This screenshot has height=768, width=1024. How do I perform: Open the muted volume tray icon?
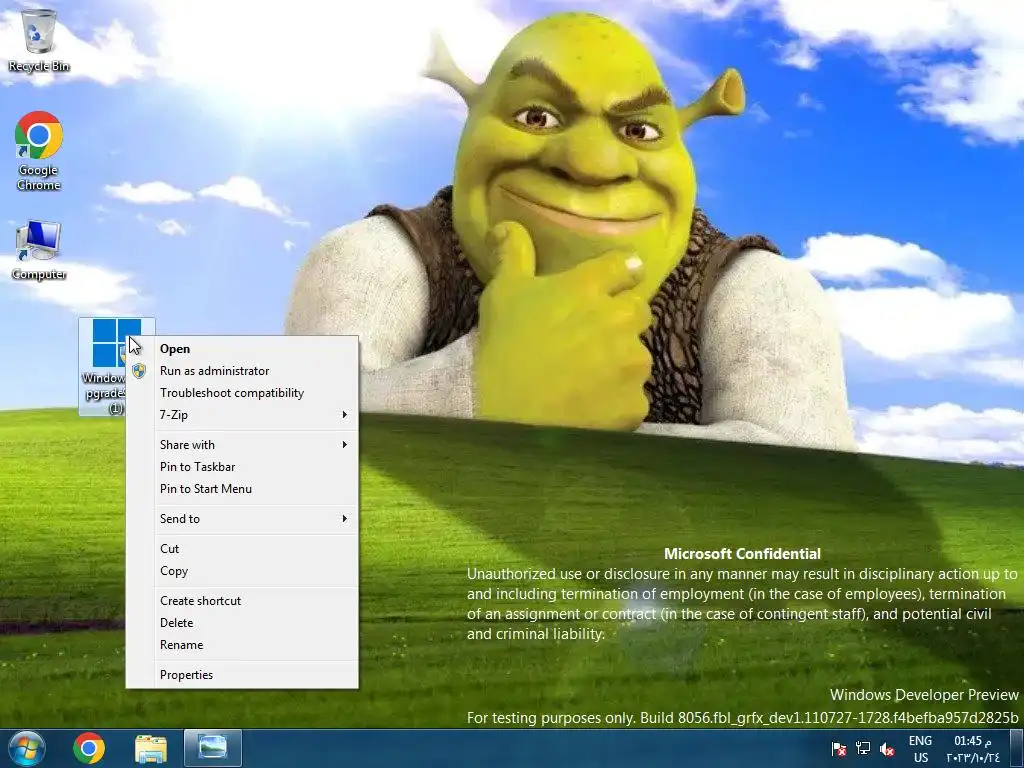(x=887, y=749)
